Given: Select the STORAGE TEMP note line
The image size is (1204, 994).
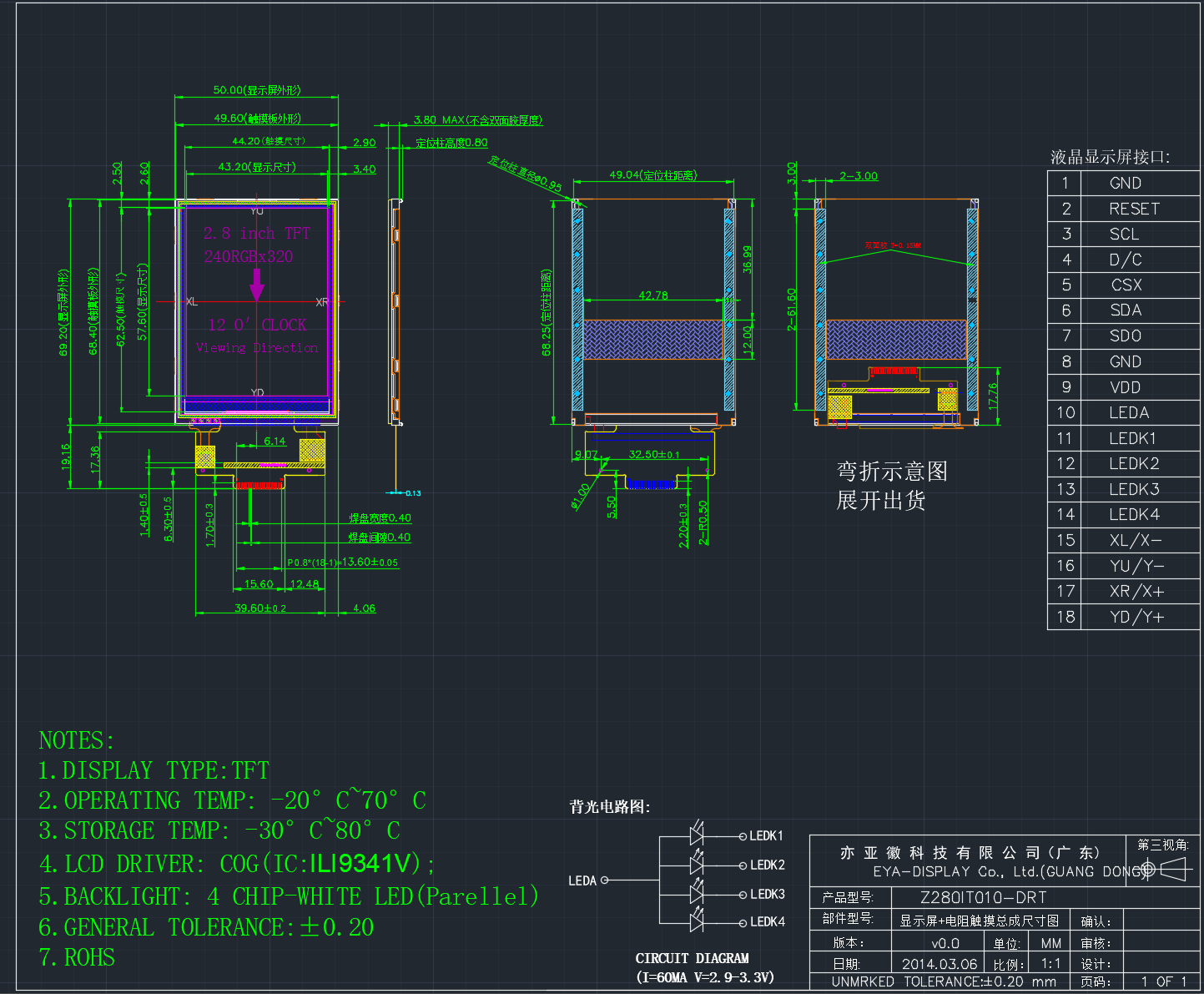Looking at the screenshot, I should [219, 831].
